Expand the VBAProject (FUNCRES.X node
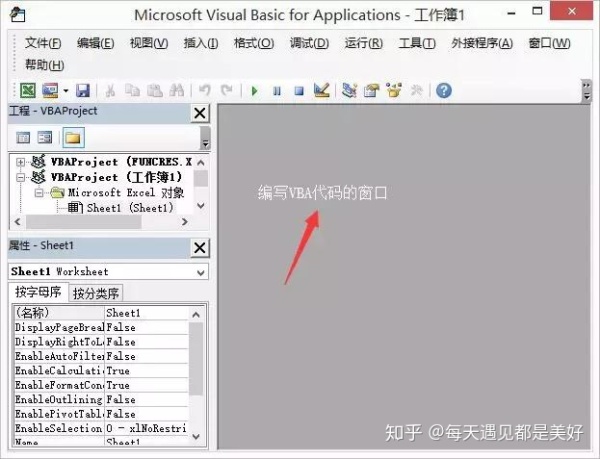The width and height of the screenshot is (600, 459). tap(20, 162)
